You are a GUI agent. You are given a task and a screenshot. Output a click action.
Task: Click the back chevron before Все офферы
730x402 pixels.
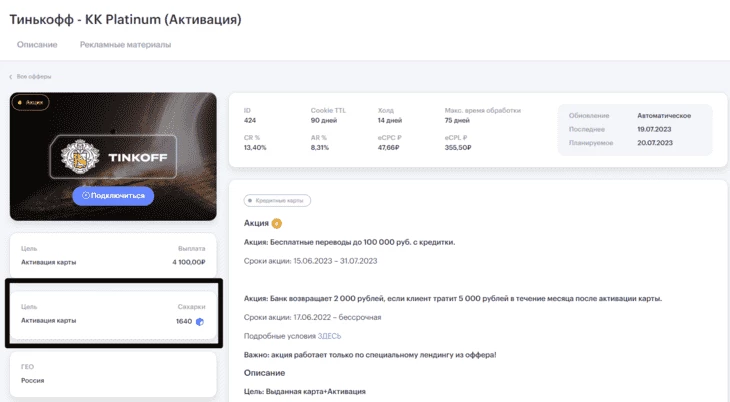pos(11,77)
